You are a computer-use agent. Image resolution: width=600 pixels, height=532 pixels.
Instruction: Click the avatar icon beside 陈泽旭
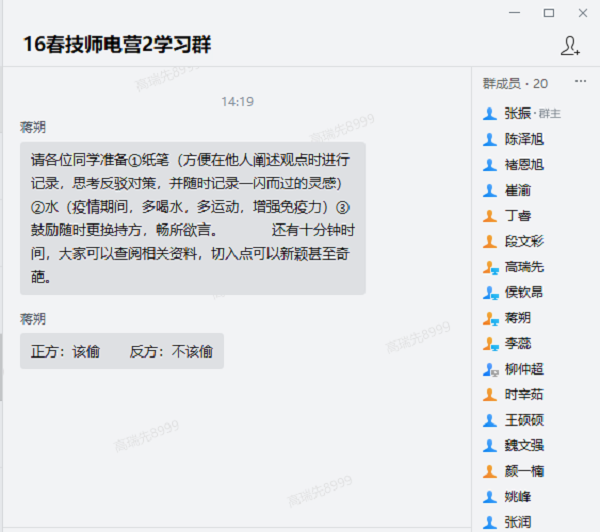pyautogui.click(x=490, y=139)
